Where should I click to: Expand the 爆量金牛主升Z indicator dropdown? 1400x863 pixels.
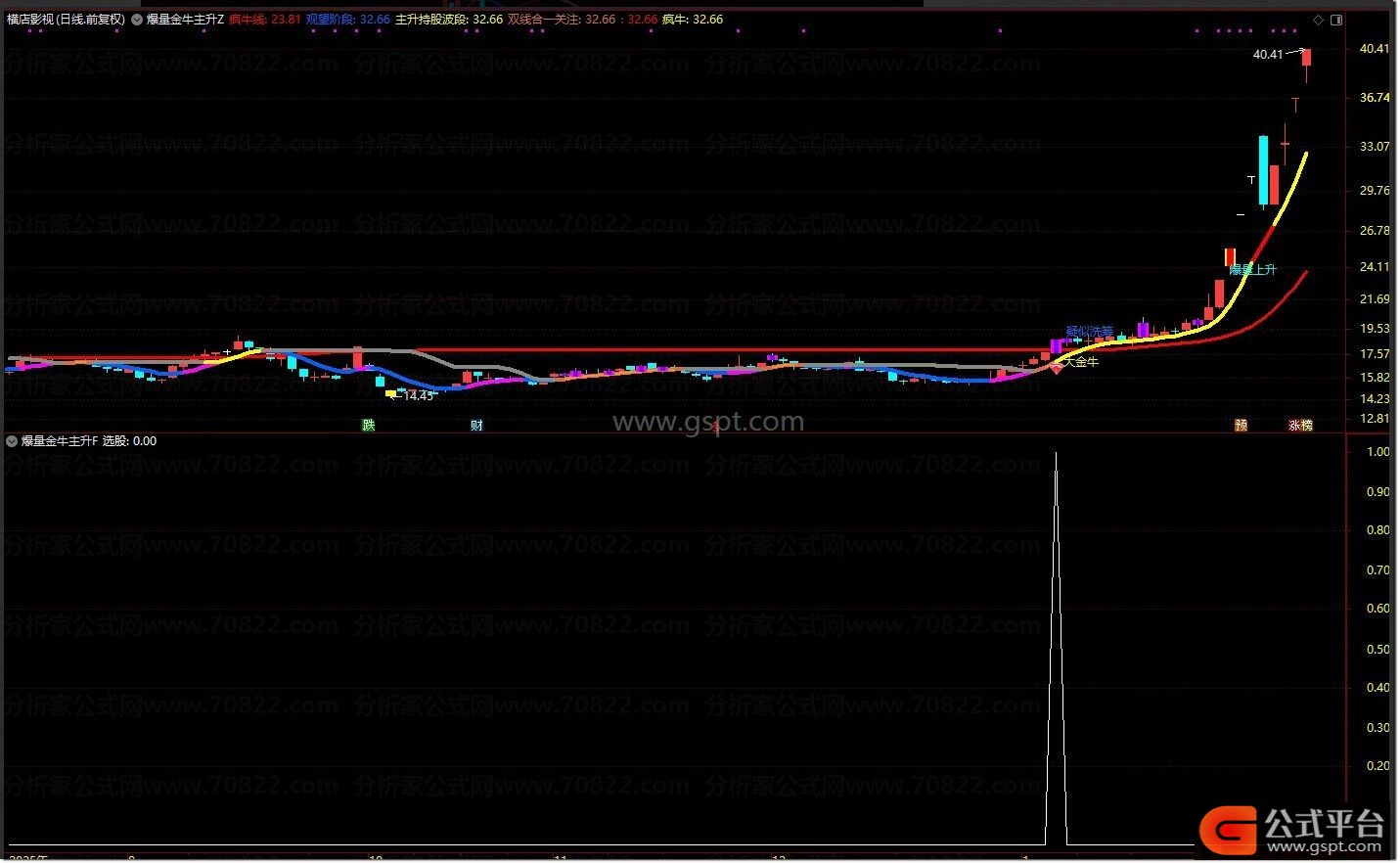click(x=137, y=20)
